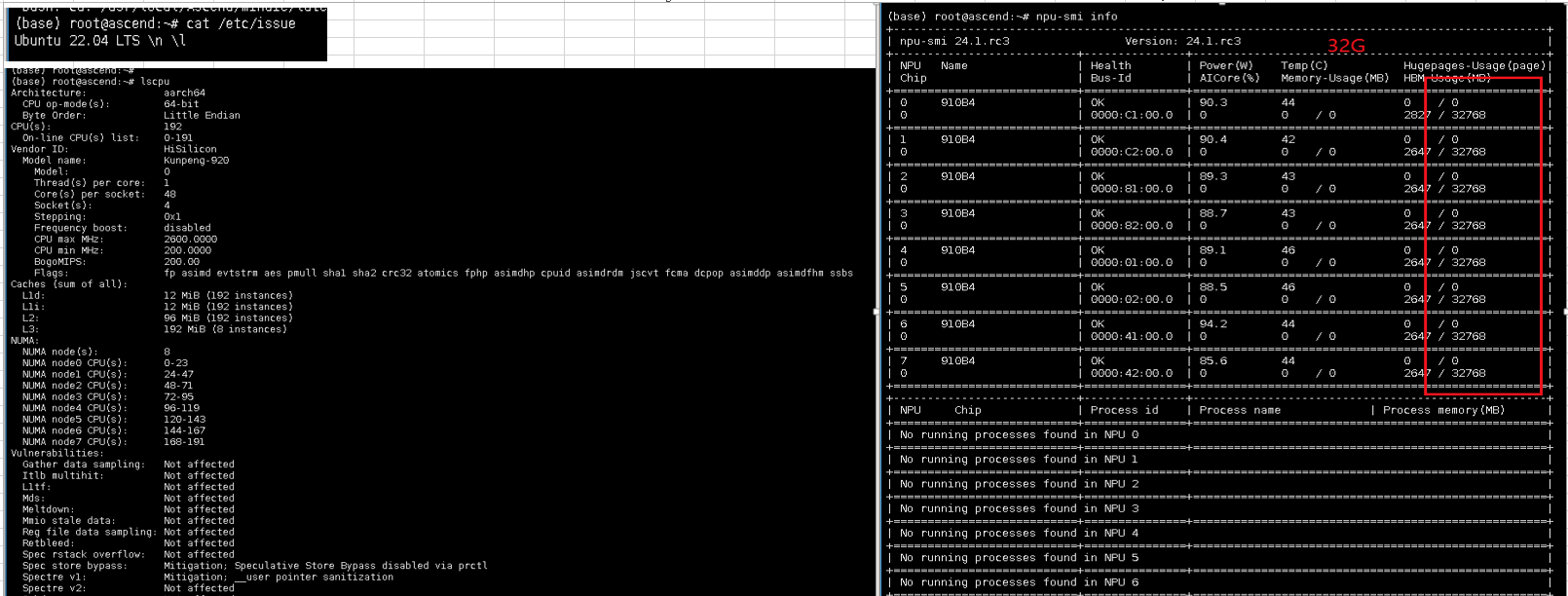Select the 'Process id' column header
The height and width of the screenshot is (596, 1568).
pyautogui.click(x=1124, y=410)
